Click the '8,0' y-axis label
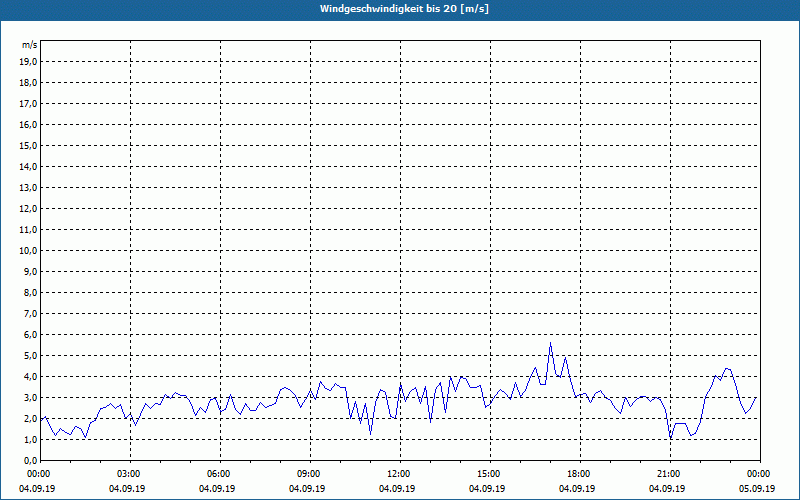The width and height of the screenshot is (800, 500). click(31, 292)
